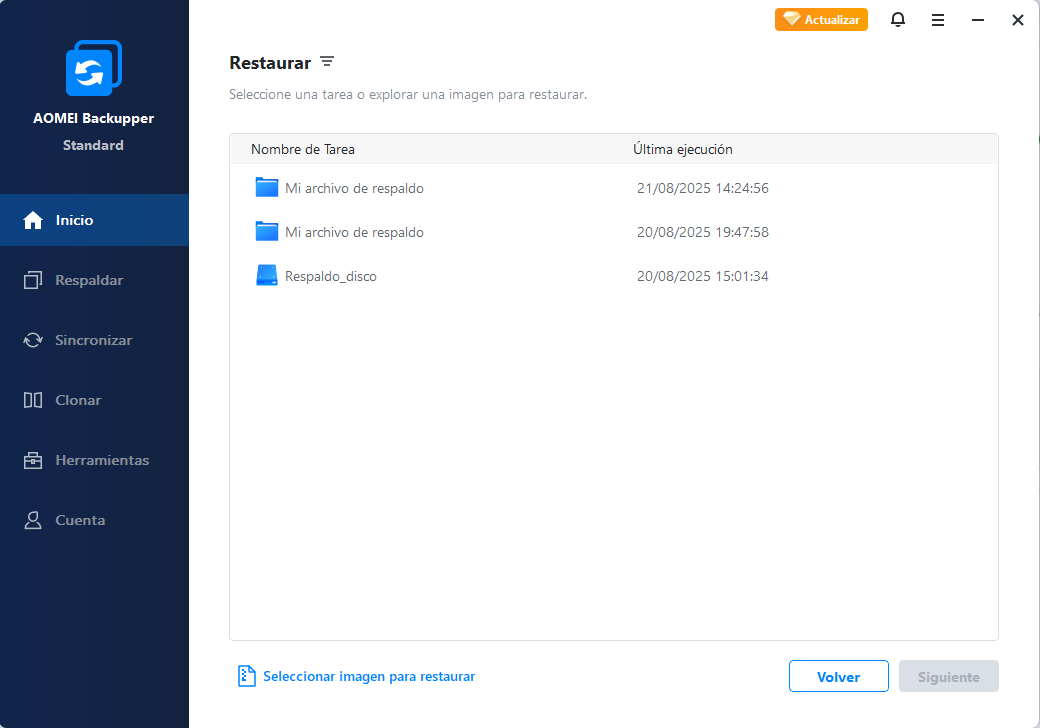Sort by Última ejecución column header
The width and height of the screenshot is (1040, 728).
[x=683, y=149]
